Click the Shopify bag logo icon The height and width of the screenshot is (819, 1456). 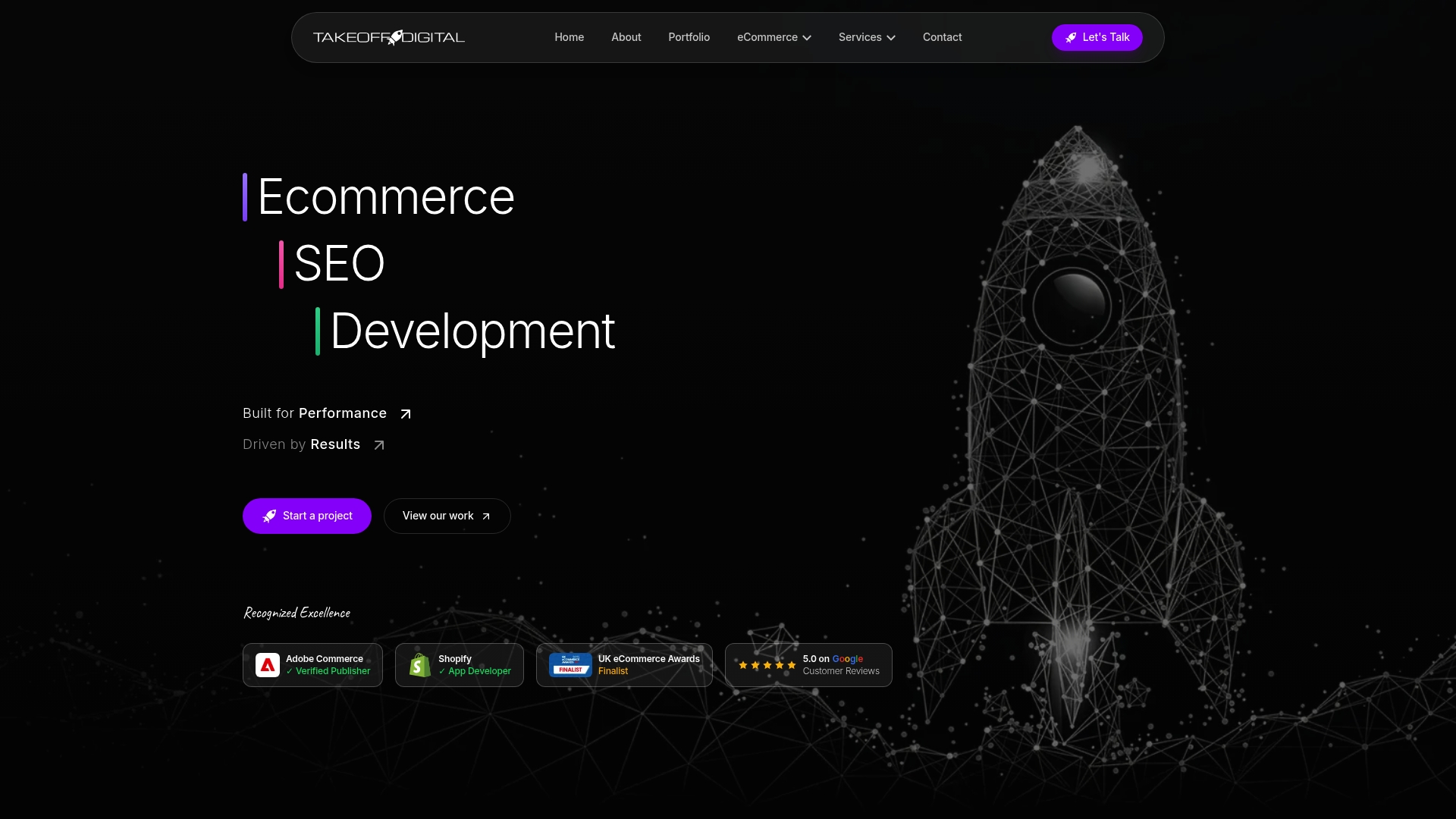(x=420, y=665)
